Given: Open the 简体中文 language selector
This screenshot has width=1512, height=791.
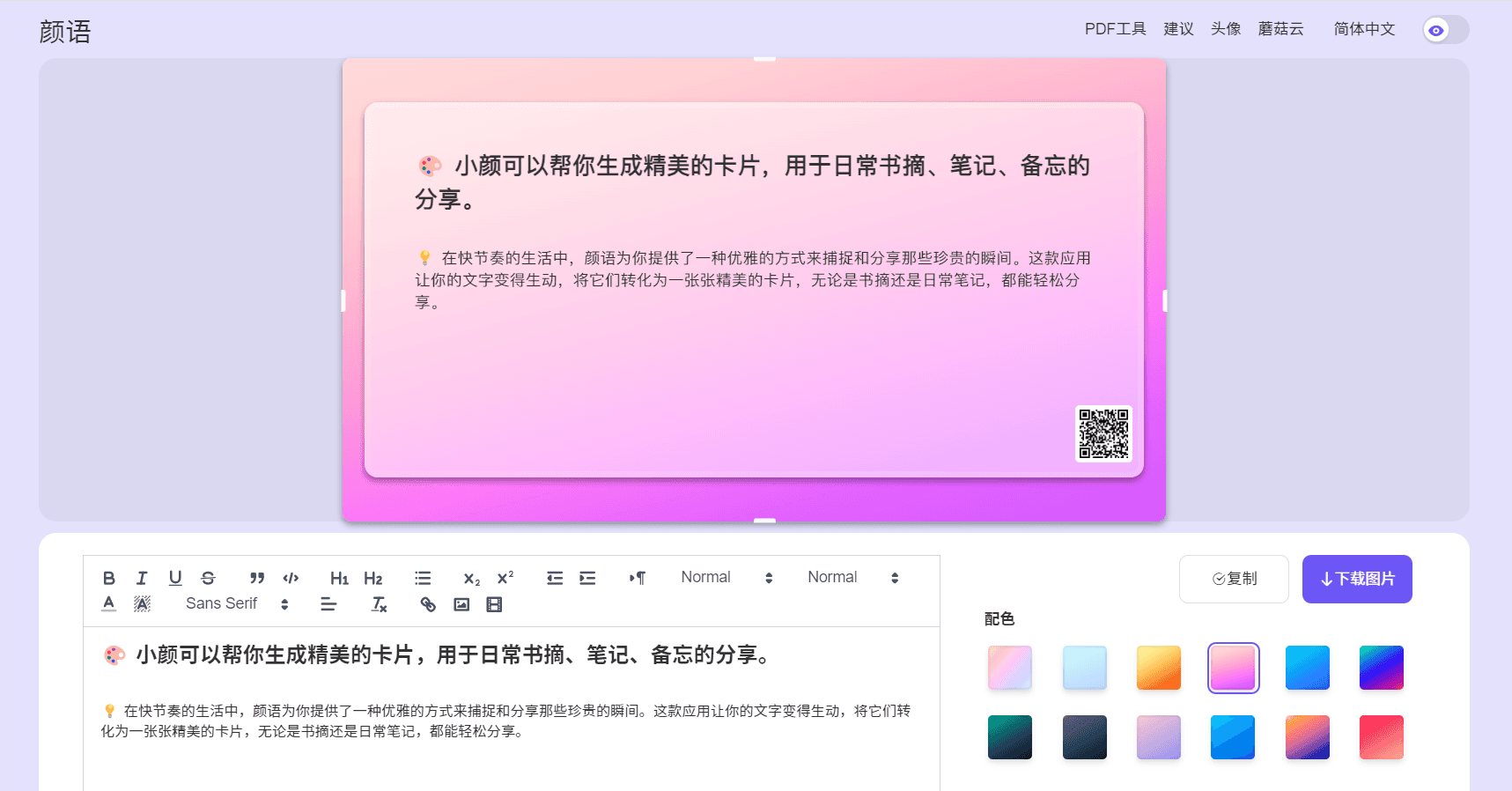Looking at the screenshot, I should pyautogui.click(x=1364, y=29).
